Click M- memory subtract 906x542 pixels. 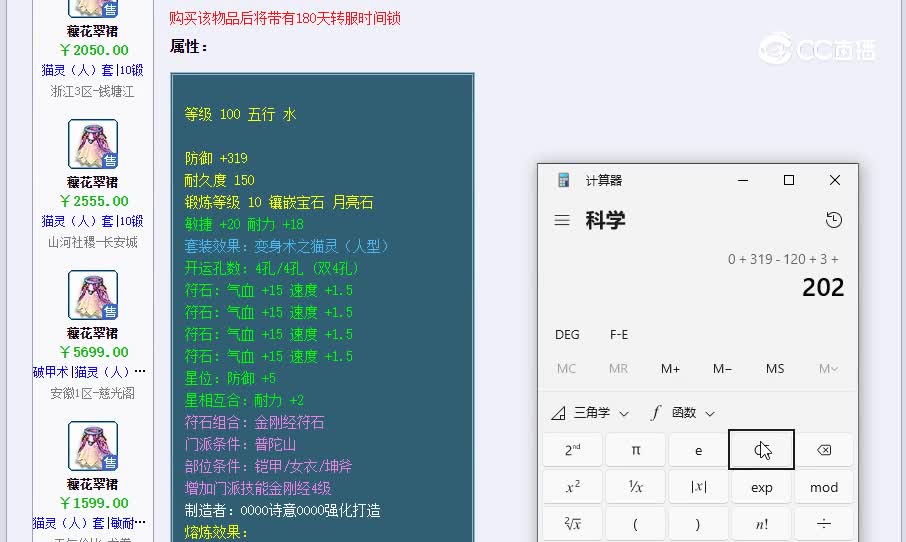(x=722, y=369)
